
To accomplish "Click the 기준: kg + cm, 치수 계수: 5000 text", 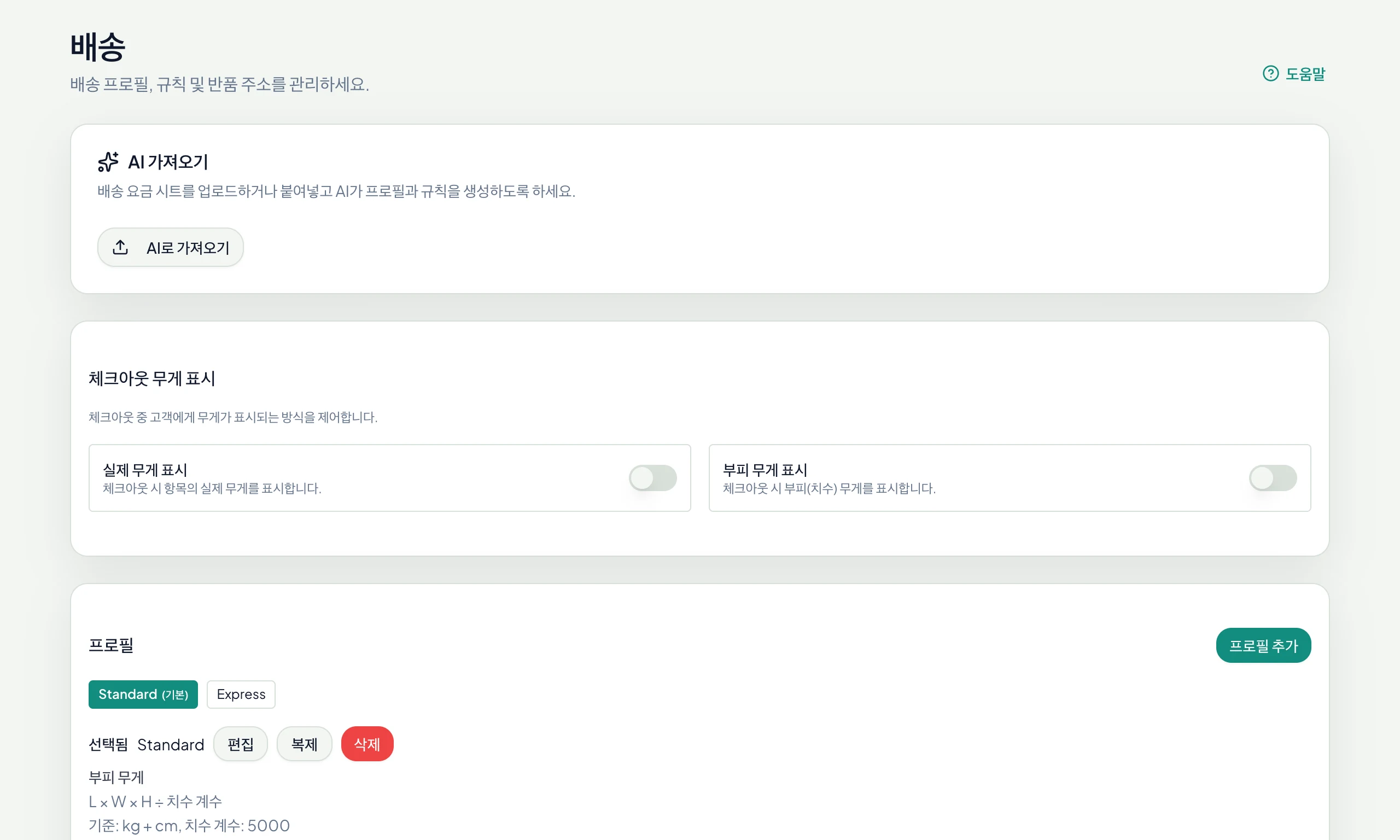I will click(189, 826).
